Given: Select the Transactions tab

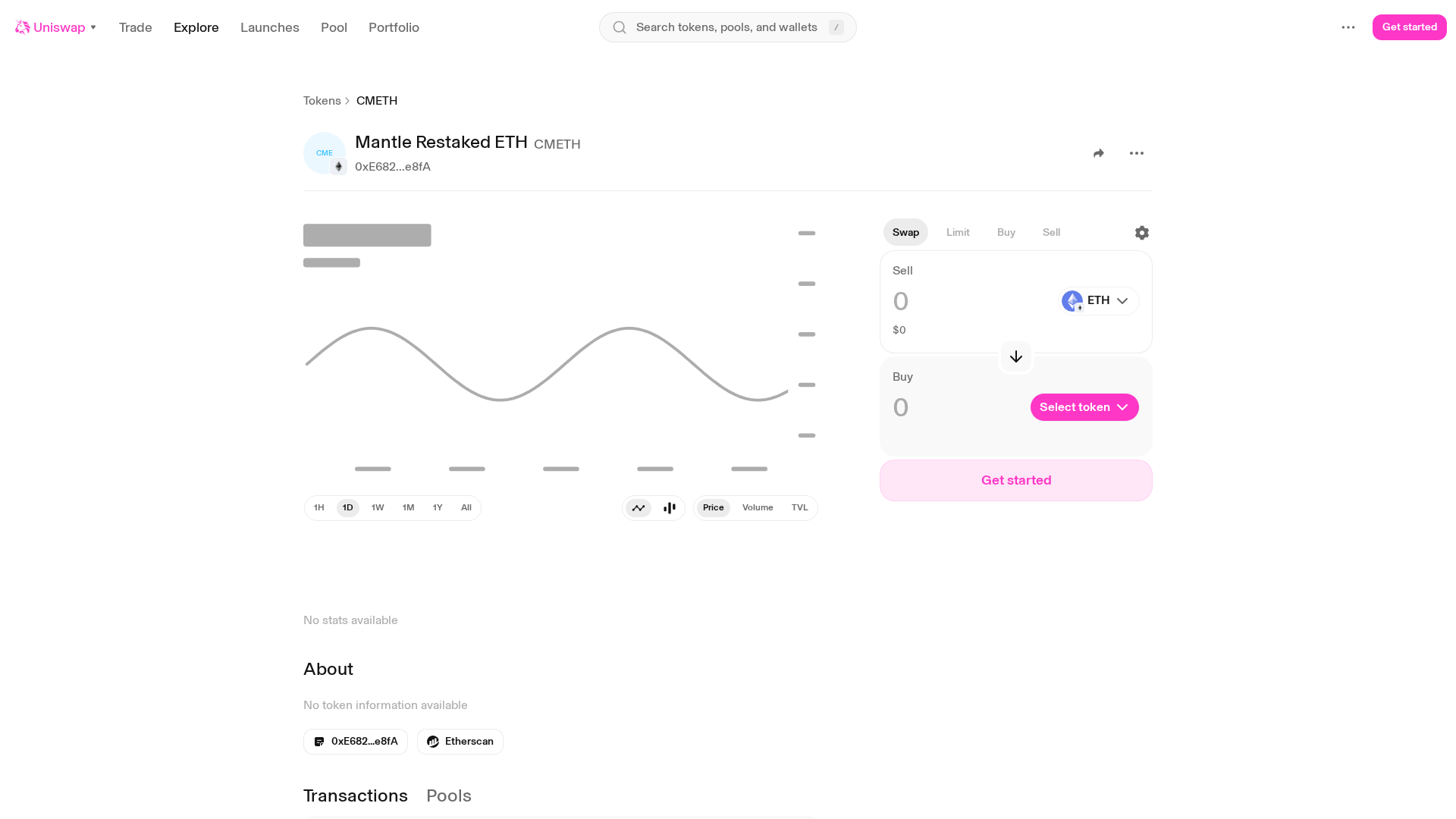Looking at the screenshot, I should coord(356,795).
